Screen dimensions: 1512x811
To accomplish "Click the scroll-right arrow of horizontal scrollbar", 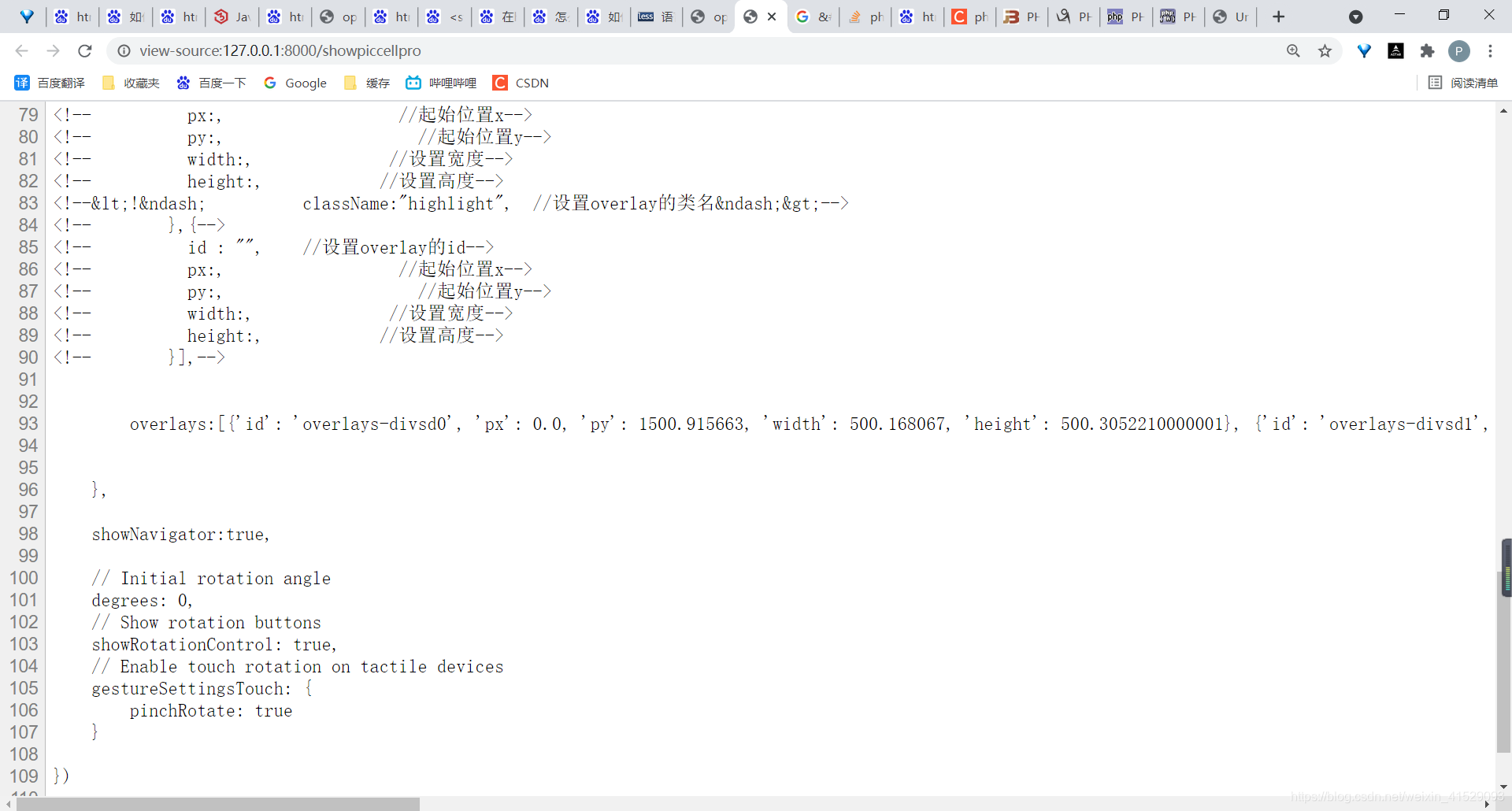I will point(1488,804).
